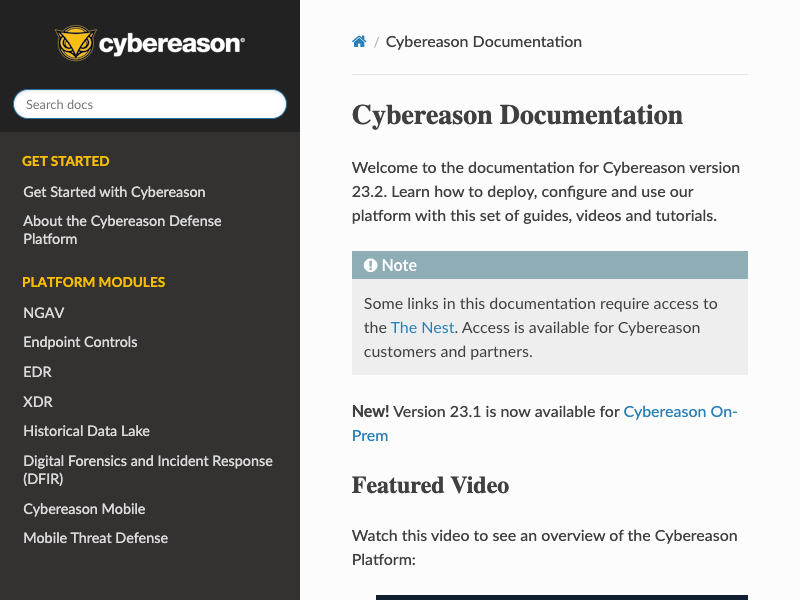This screenshot has height=600, width=800.
Task: Open the XDR module docs
Action: point(38,402)
